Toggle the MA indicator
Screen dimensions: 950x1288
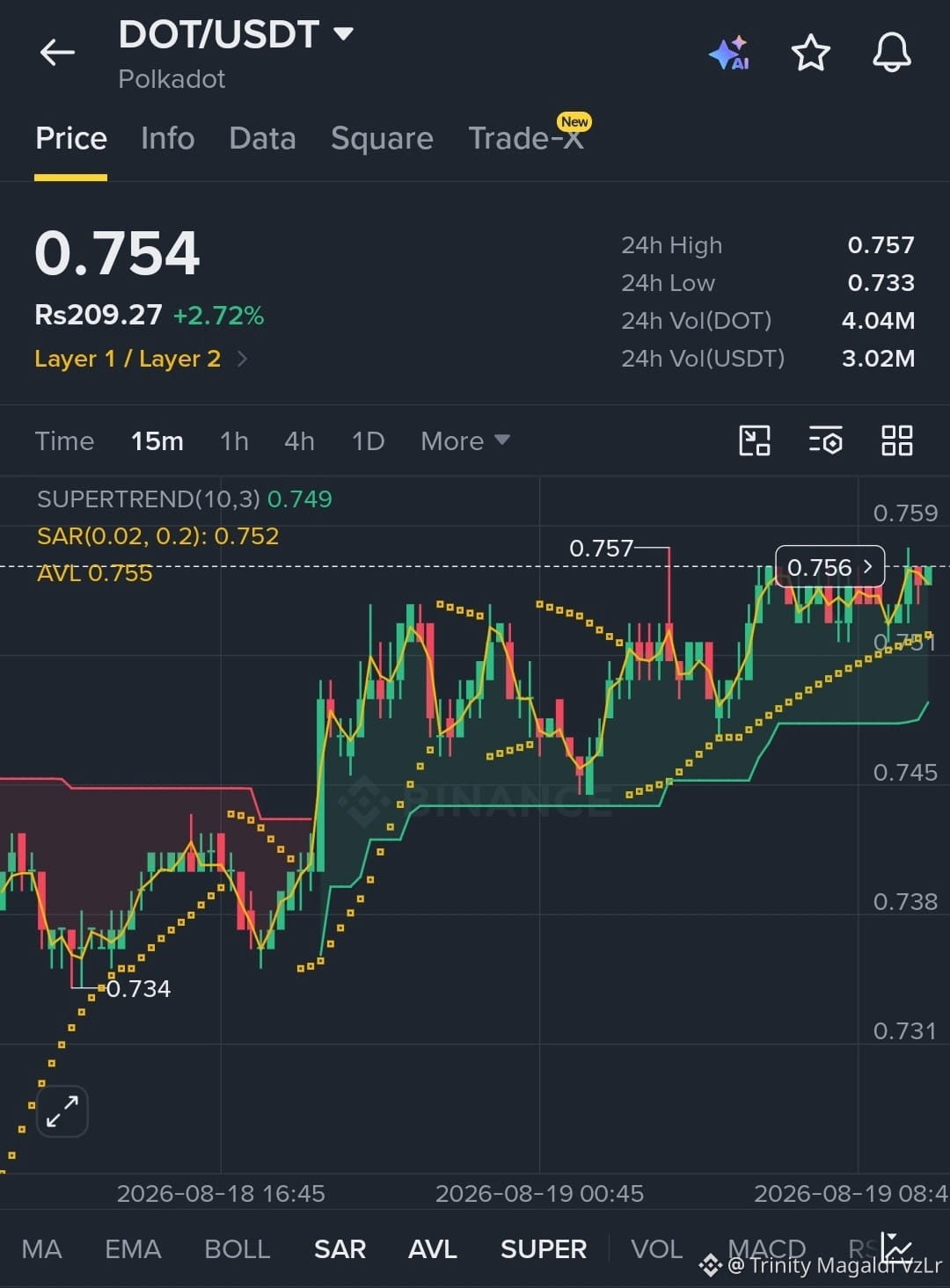tap(41, 1248)
